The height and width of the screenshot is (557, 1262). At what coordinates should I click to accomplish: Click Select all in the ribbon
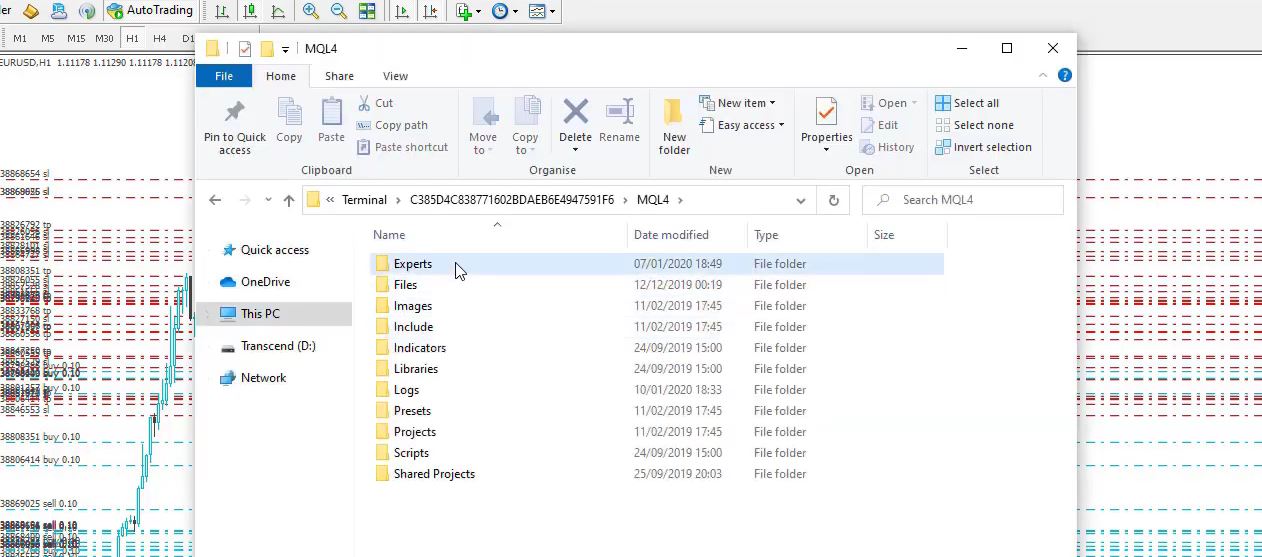pos(967,103)
